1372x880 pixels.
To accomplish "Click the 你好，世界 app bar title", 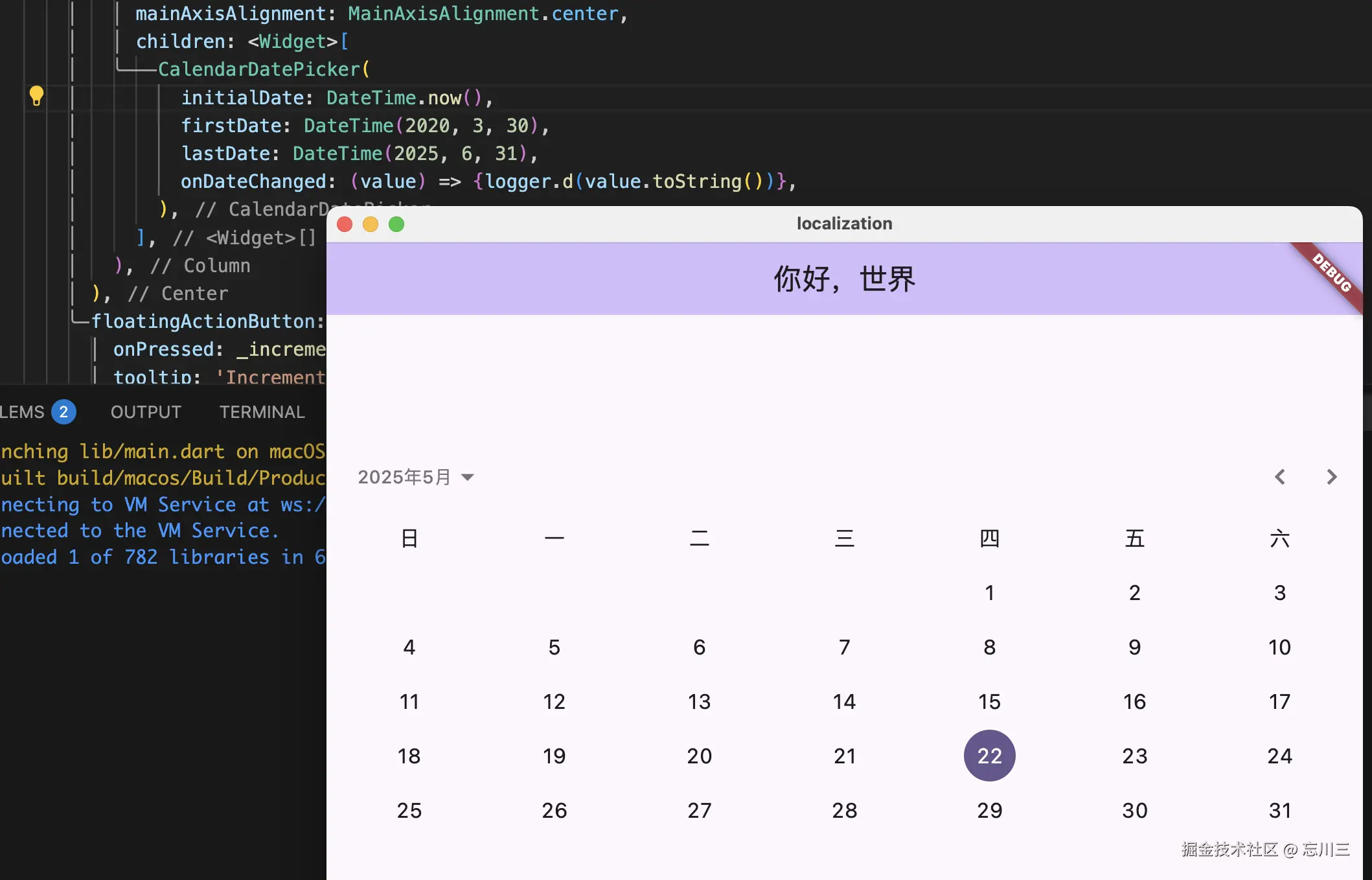I will pyautogui.click(x=844, y=279).
